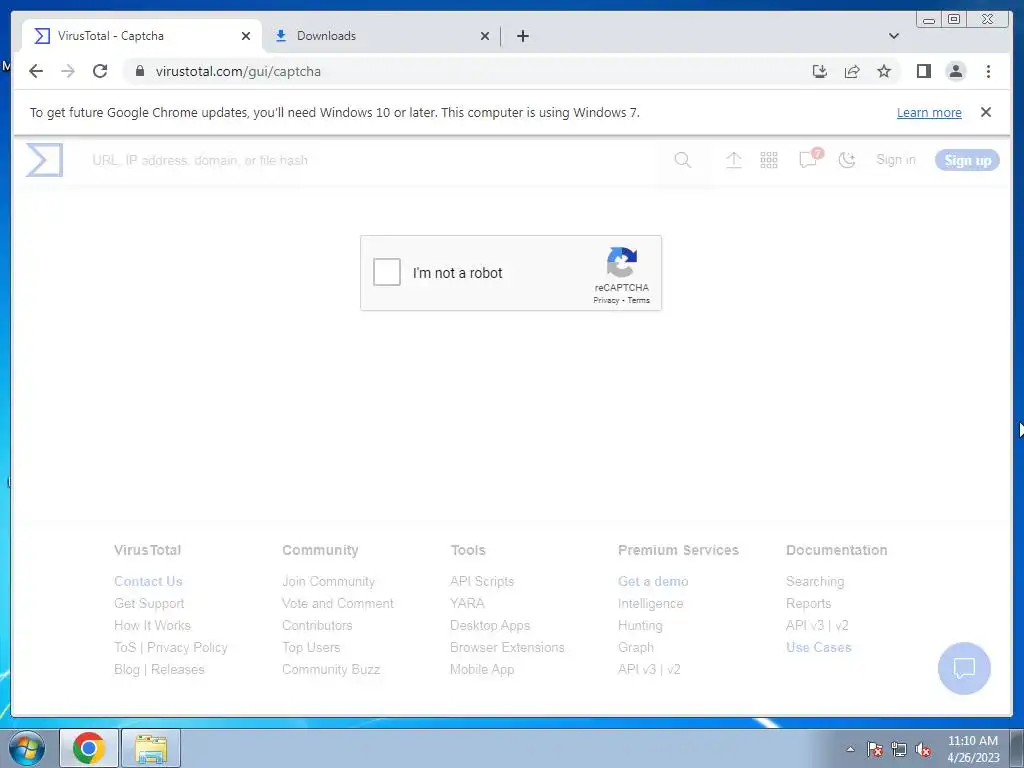This screenshot has width=1024, height=768.
Task: Click the upload file arrow icon
Action: point(733,160)
